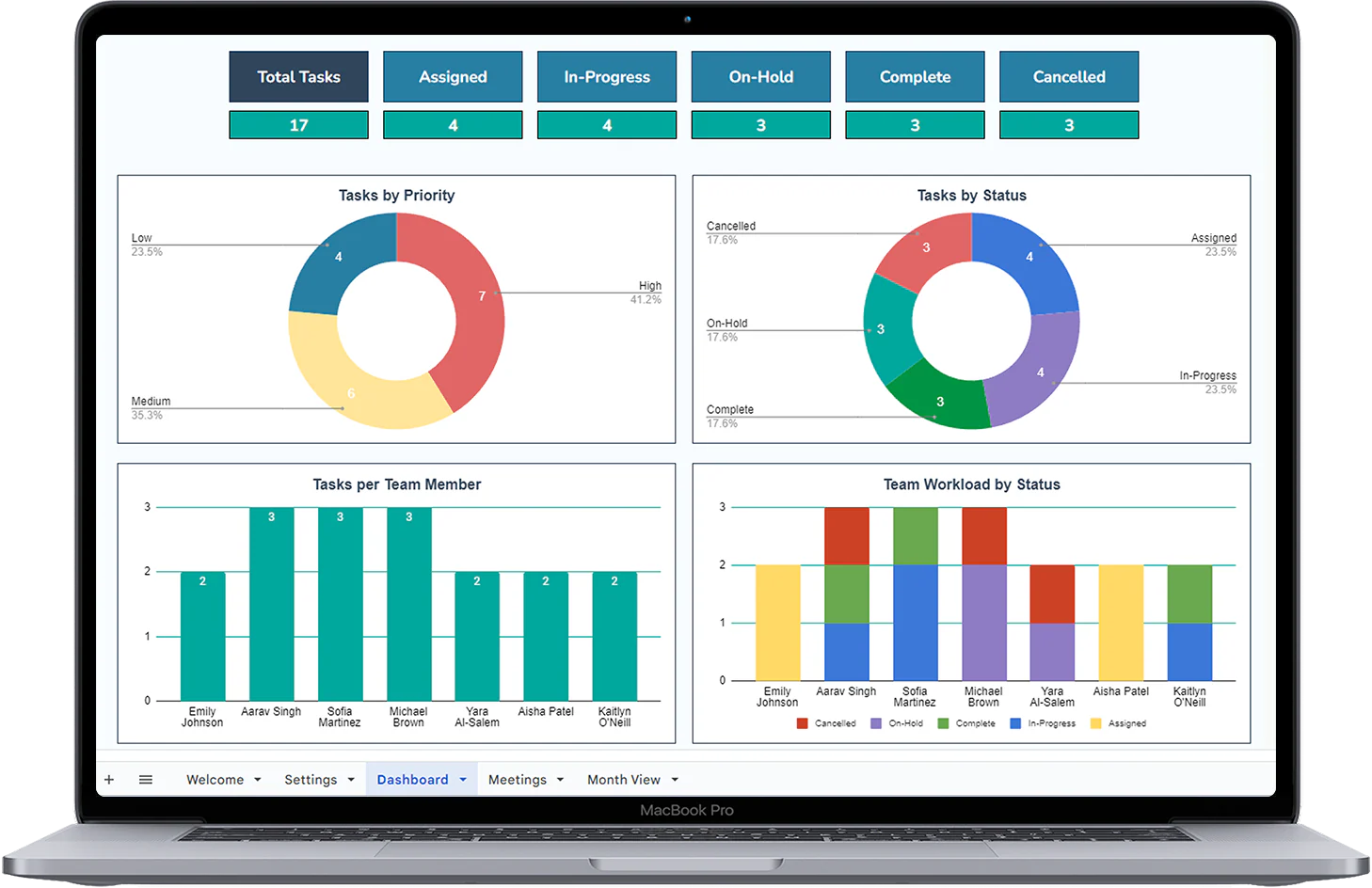Open the all sheets list icon
Viewport: 1372px width, 888px height.
146,780
